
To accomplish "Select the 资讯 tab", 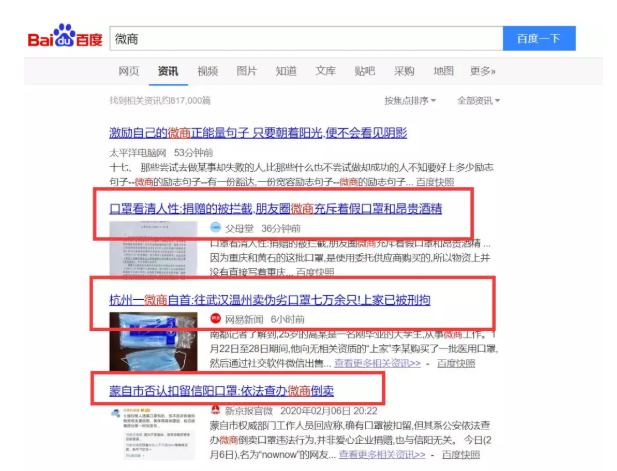I will [x=168, y=71].
